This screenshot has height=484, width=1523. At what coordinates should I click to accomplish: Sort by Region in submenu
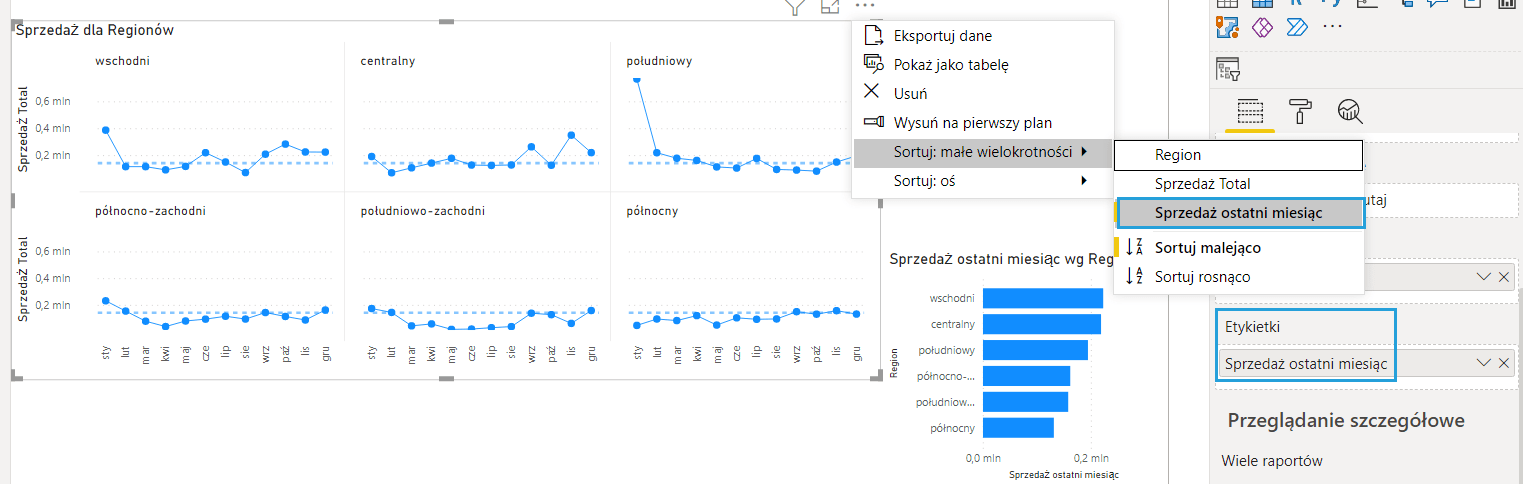(x=1178, y=155)
